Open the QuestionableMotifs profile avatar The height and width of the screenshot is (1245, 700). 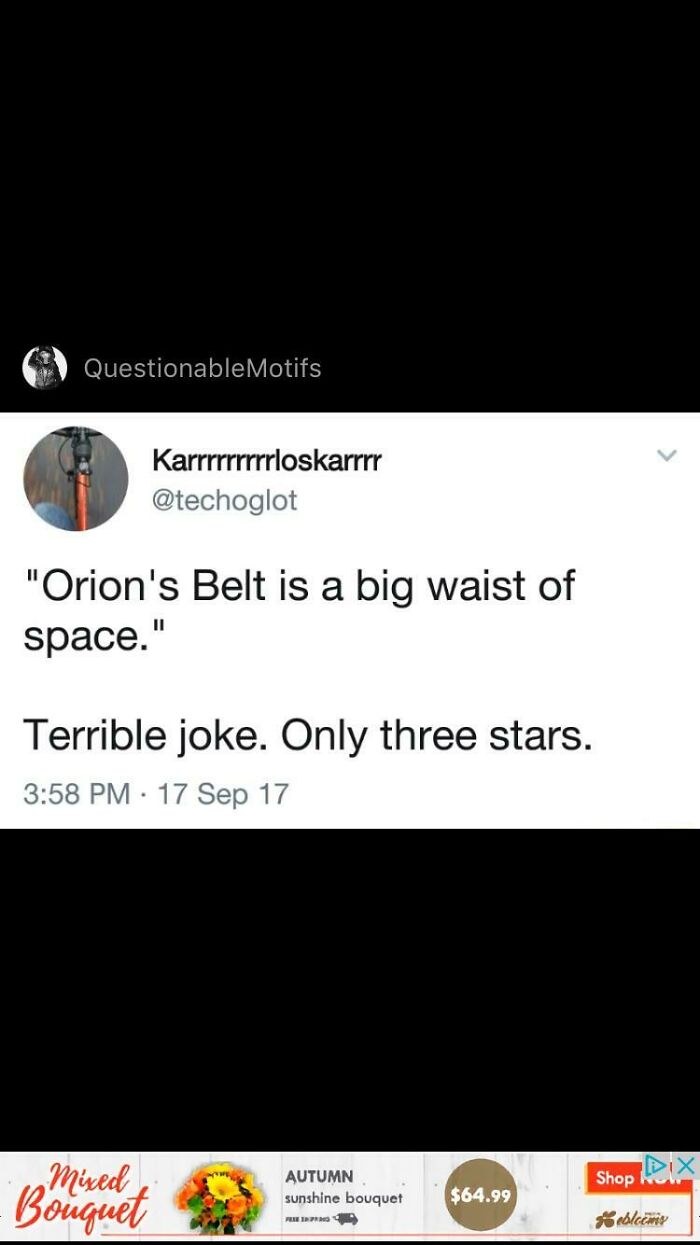point(44,368)
